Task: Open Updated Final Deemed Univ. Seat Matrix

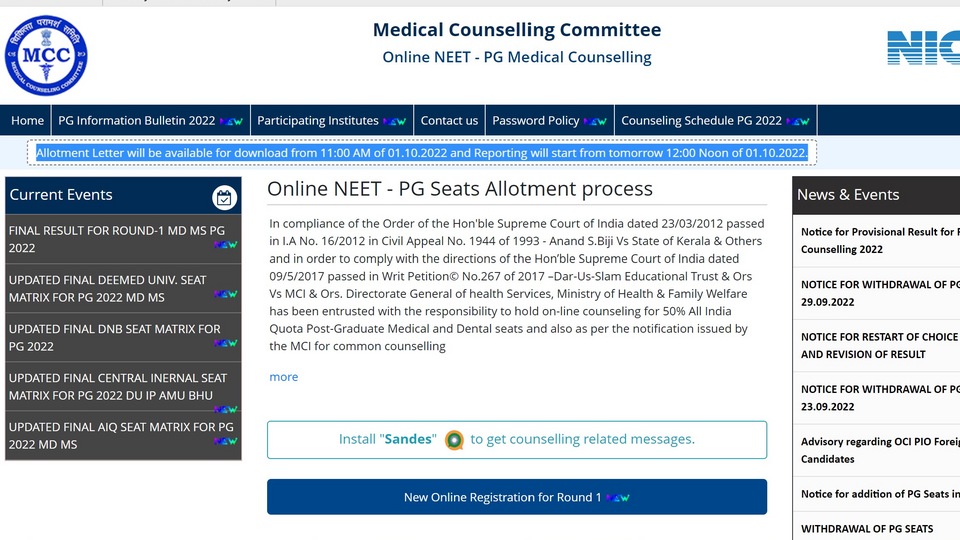Action: click(x=123, y=288)
